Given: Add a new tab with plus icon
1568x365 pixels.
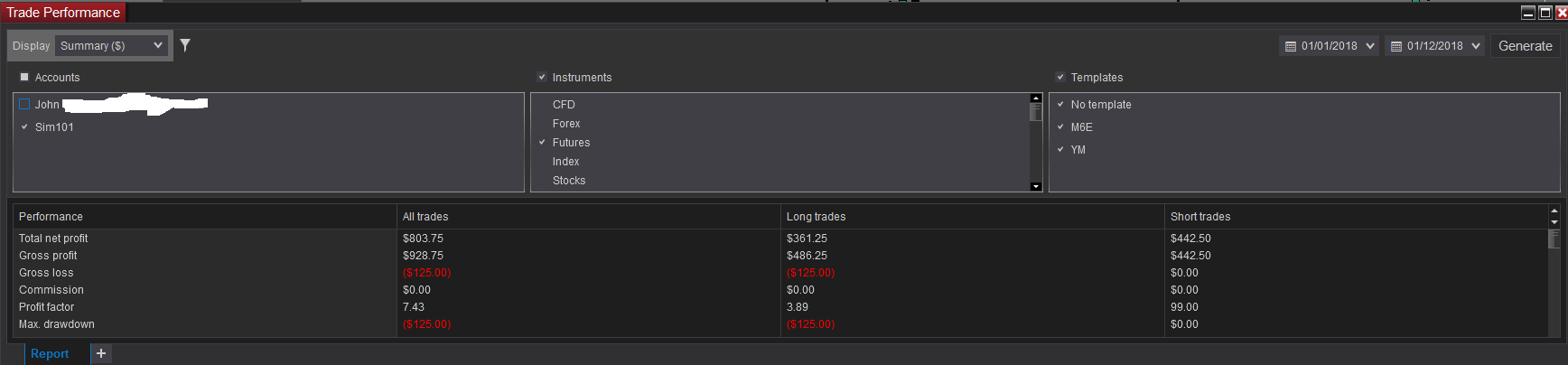Looking at the screenshot, I should pos(101,353).
